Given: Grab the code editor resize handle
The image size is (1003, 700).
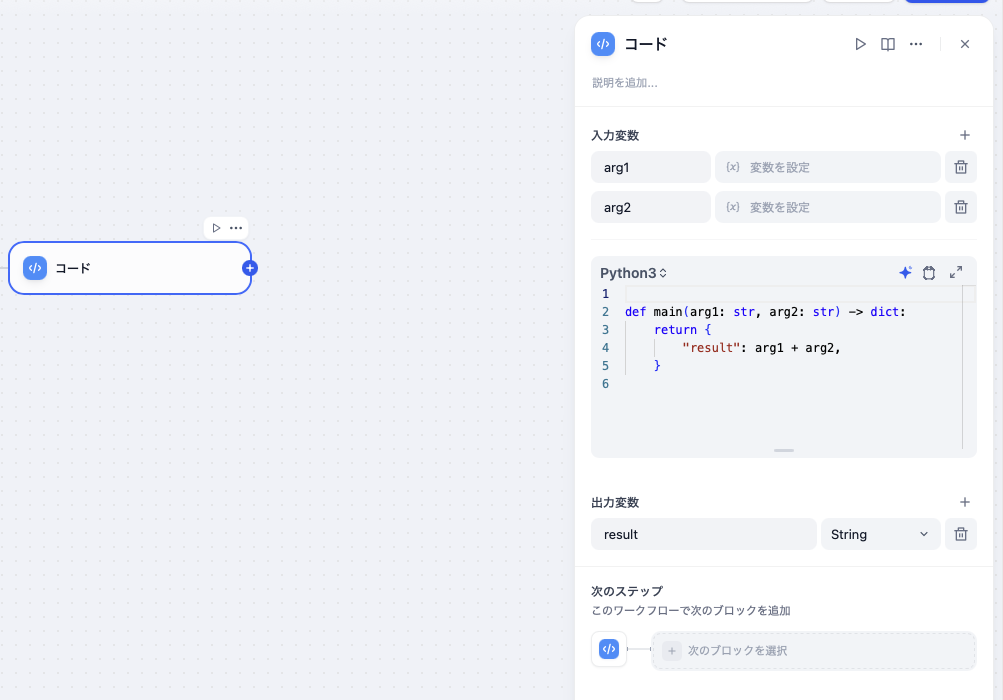Looking at the screenshot, I should [784, 450].
